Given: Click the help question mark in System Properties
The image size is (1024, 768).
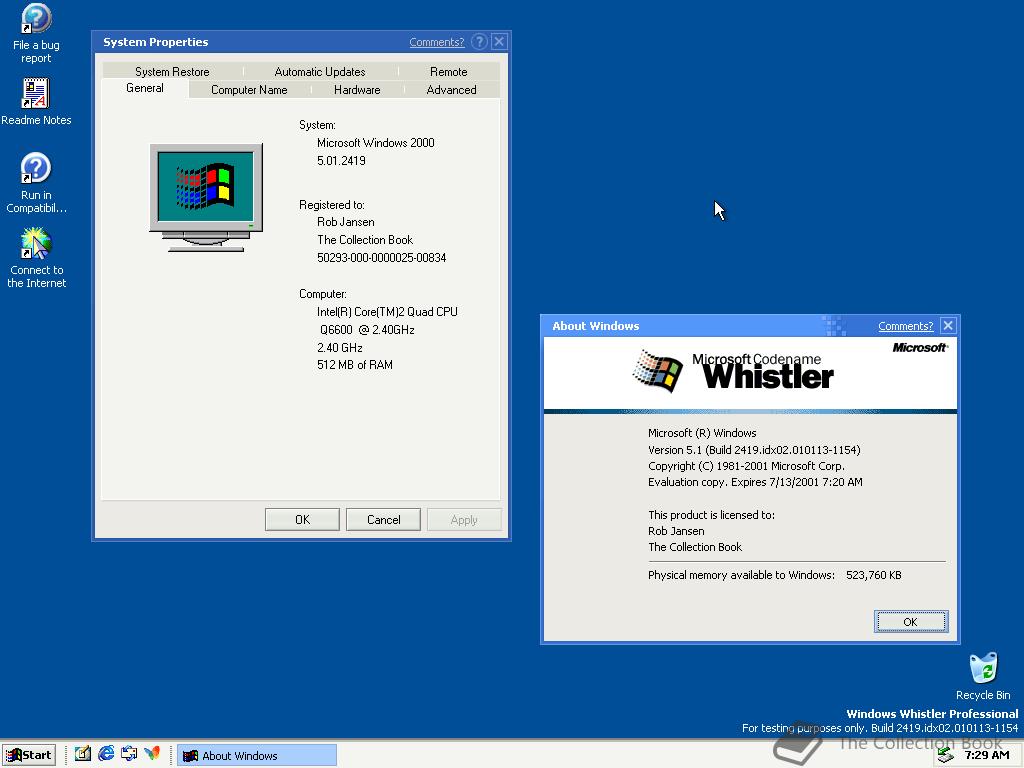Looking at the screenshot, I should [479, 42].
